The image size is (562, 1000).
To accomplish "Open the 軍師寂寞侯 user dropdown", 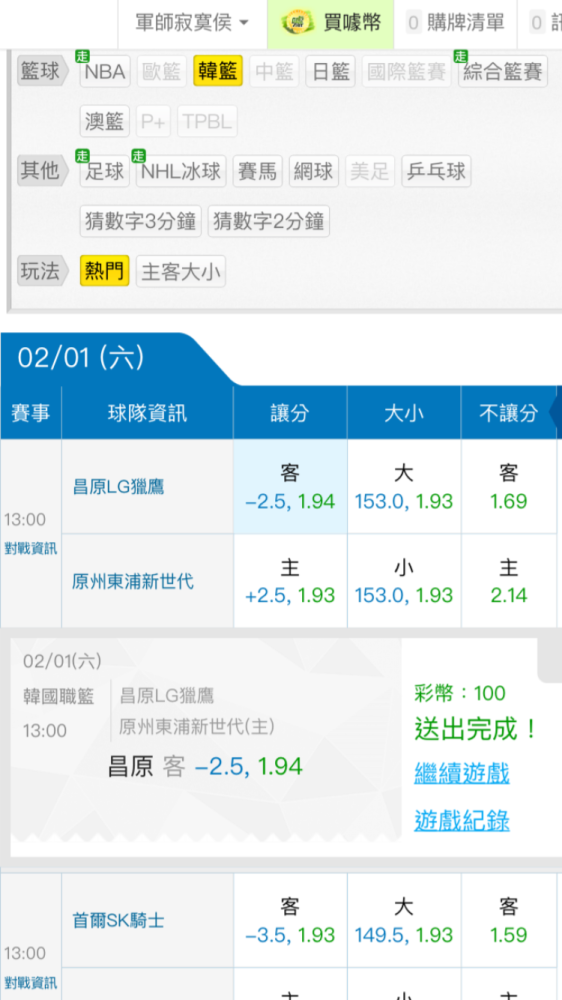I will (192, 24).
